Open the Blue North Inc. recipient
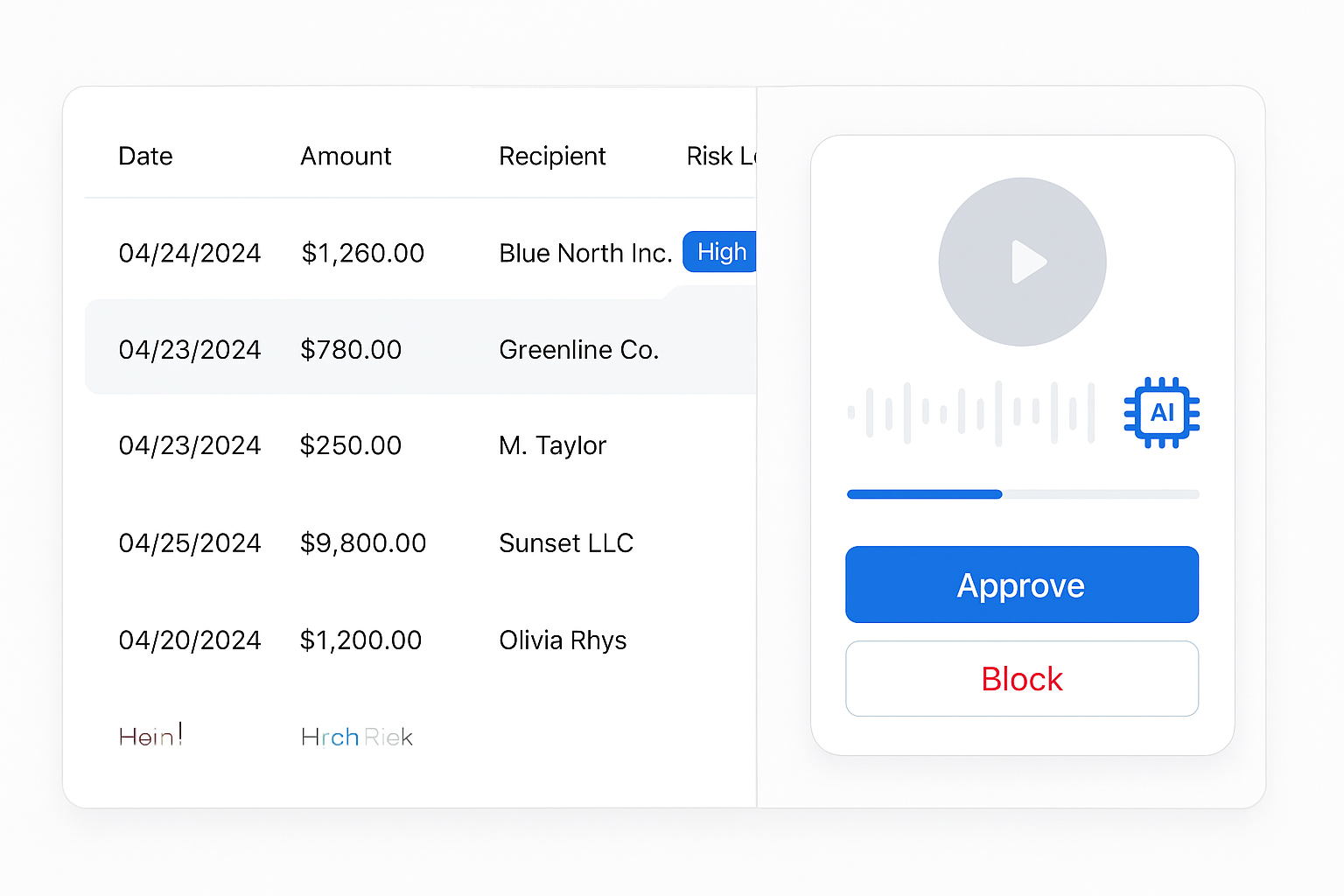 pos(585,253)
